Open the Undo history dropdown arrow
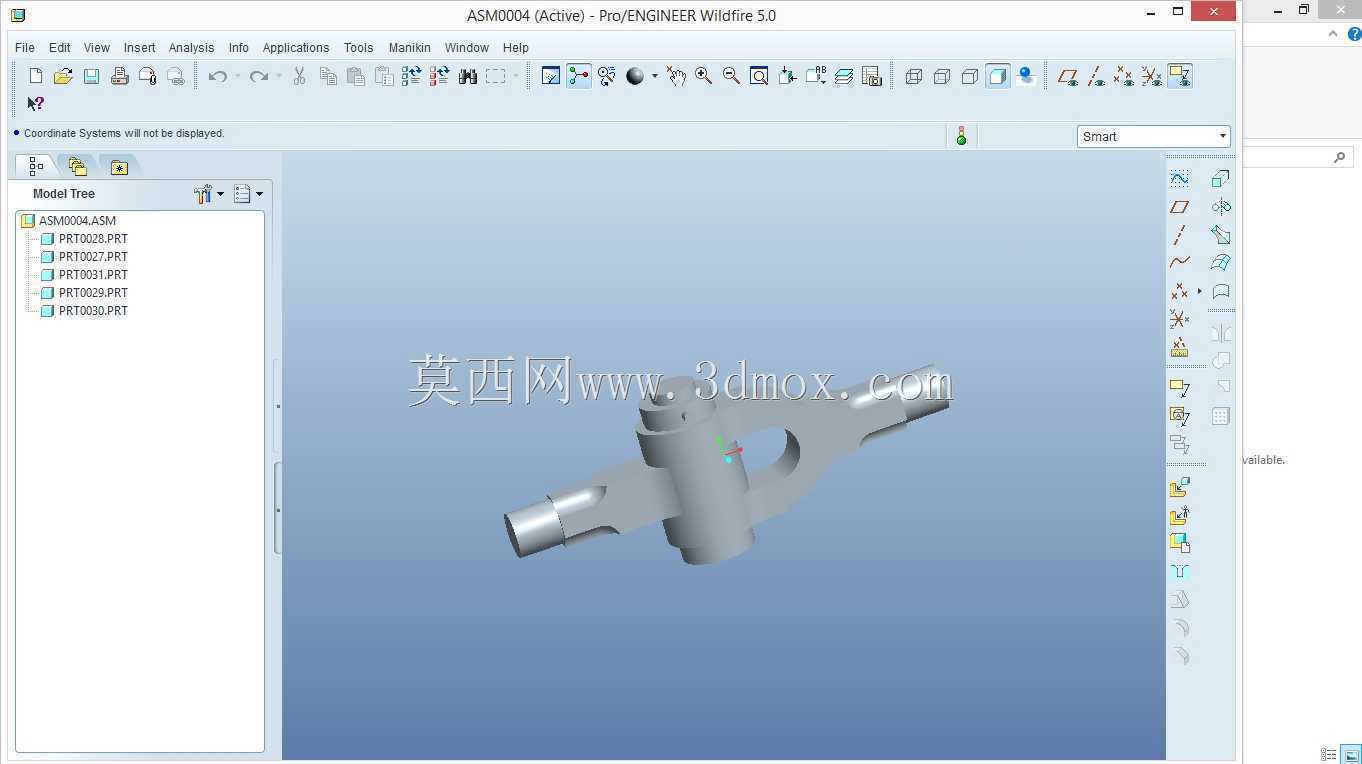1362x764 pixels. (237, 76)
